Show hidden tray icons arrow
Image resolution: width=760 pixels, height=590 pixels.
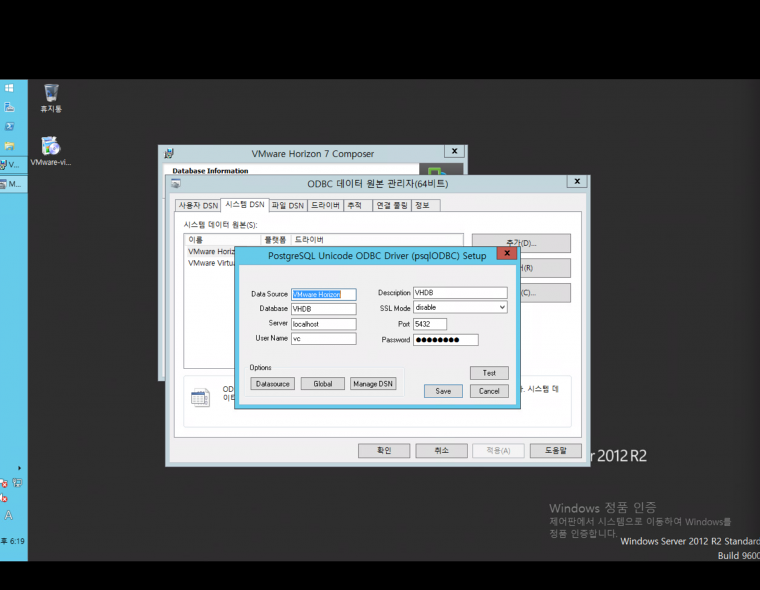[19, 468]
